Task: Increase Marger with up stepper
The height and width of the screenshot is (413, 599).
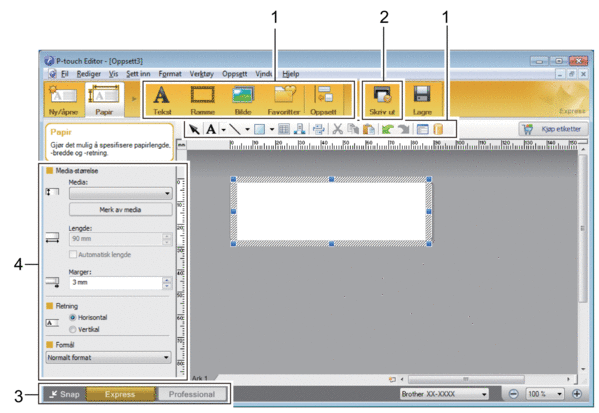Action: tap(167, 280)
